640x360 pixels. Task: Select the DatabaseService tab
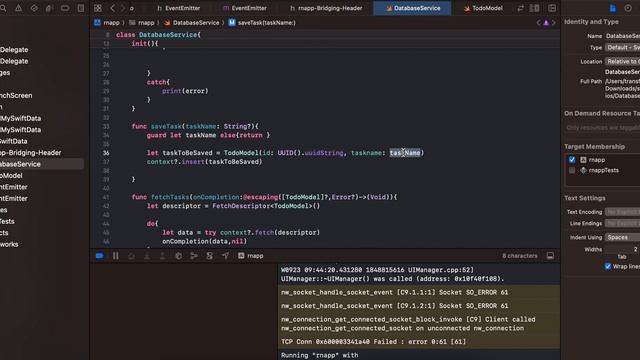[412, 8]
